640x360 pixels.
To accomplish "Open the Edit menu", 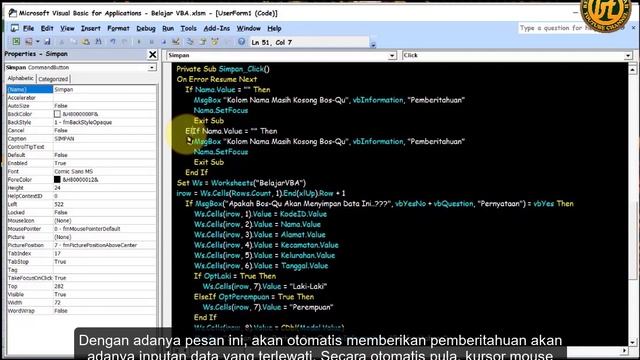I will click(x=47, y=28).
